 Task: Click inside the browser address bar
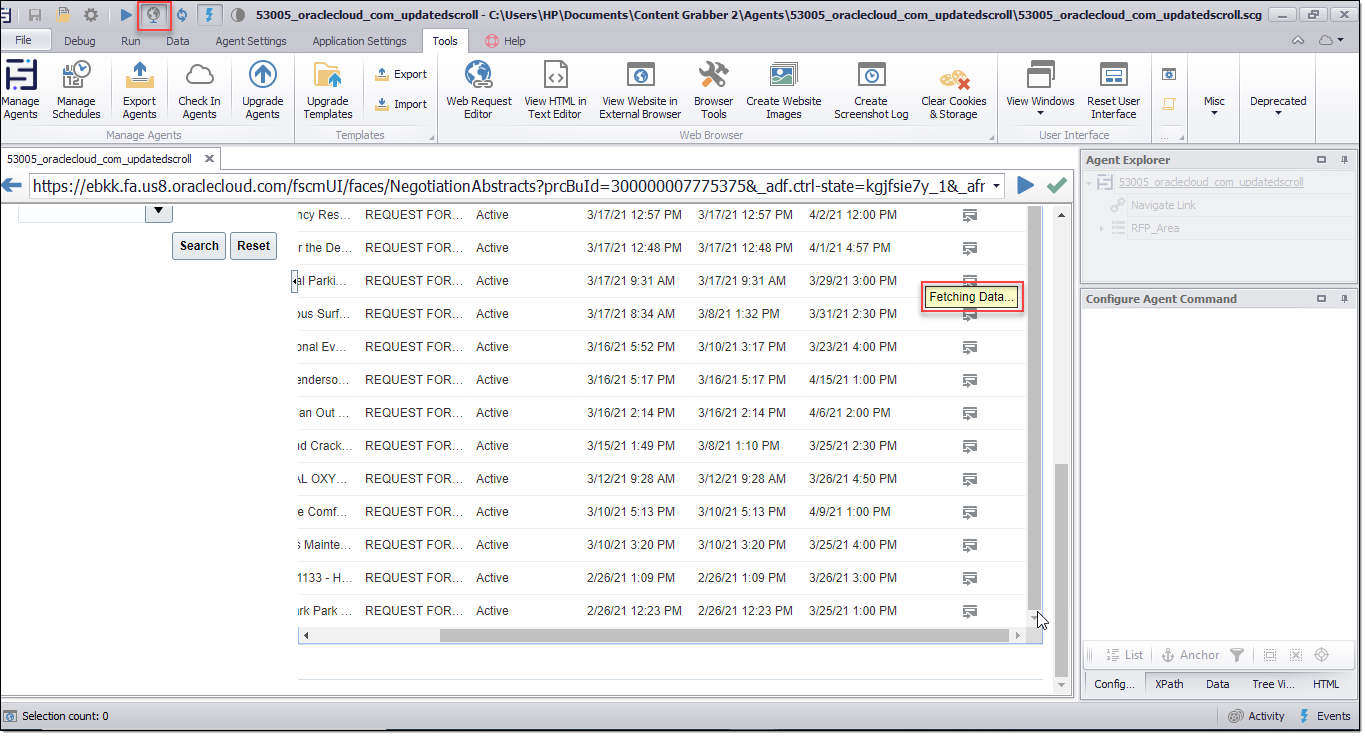500,185
